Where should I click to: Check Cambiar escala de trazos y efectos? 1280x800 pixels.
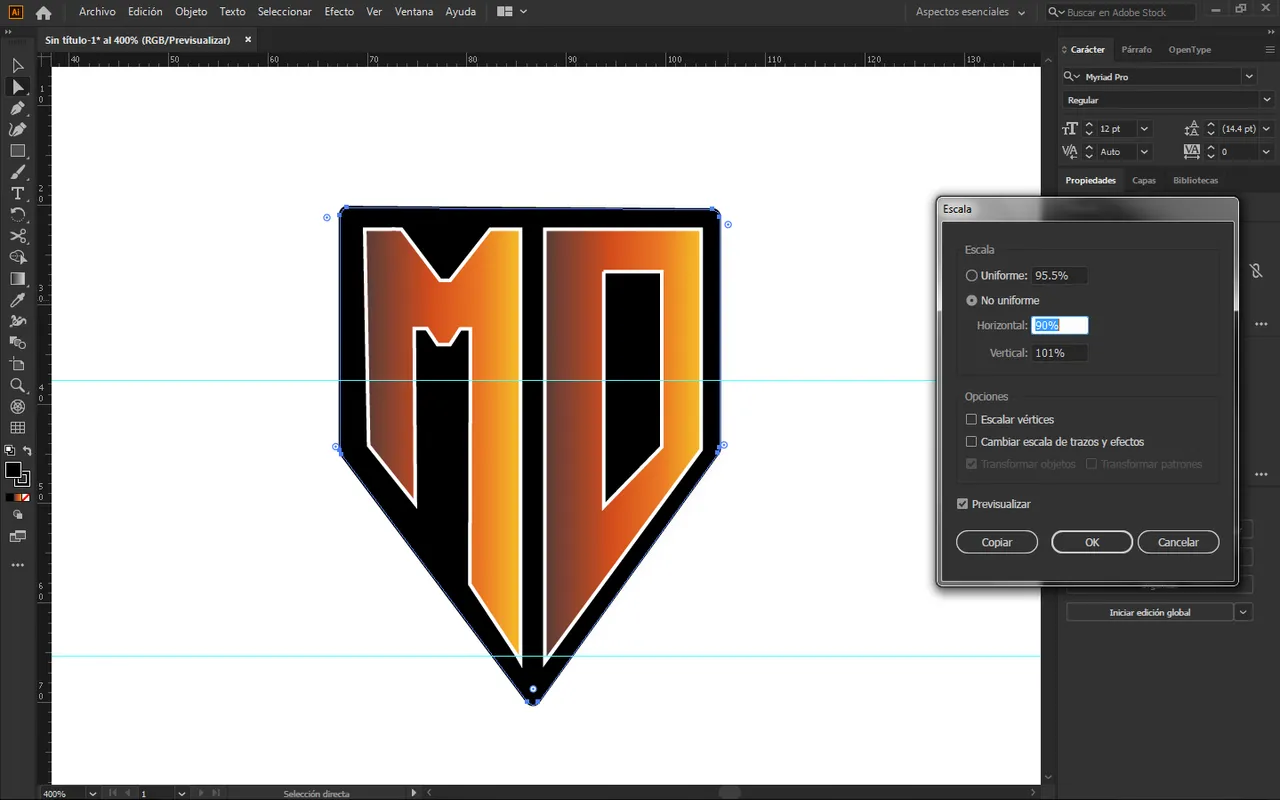[971, 442]
